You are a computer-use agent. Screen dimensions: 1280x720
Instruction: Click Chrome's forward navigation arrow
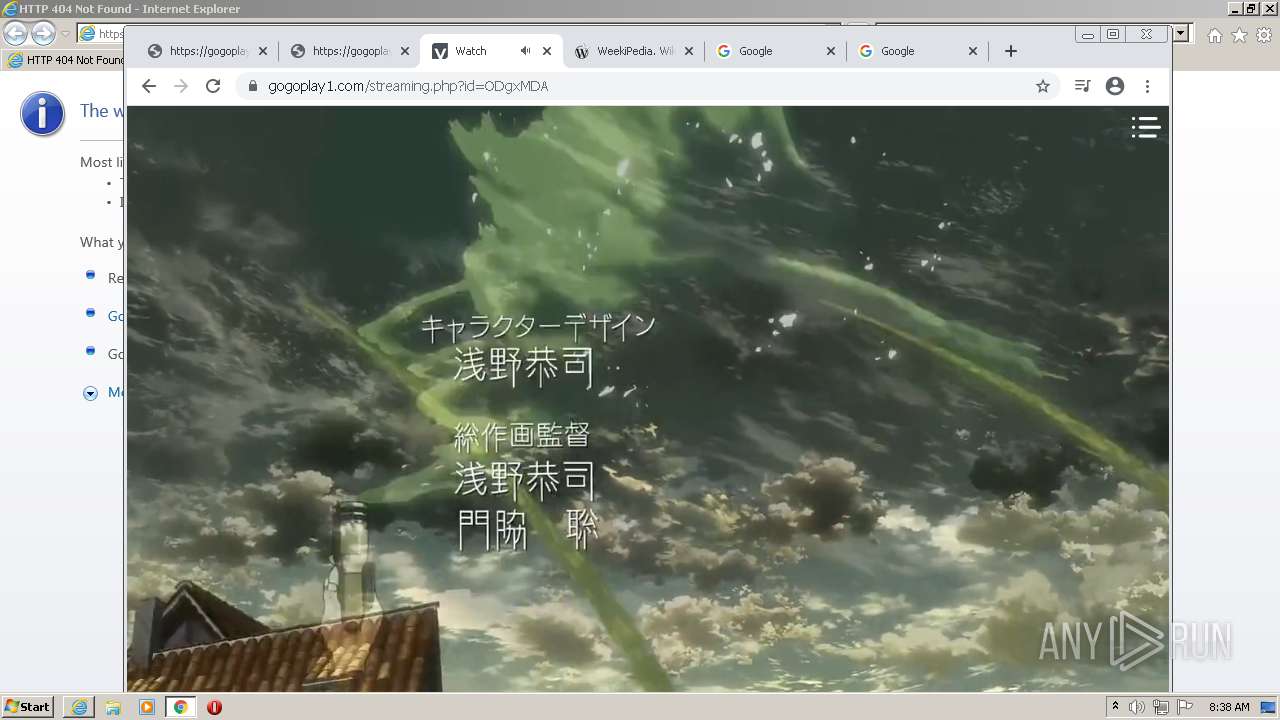[181, 86]
